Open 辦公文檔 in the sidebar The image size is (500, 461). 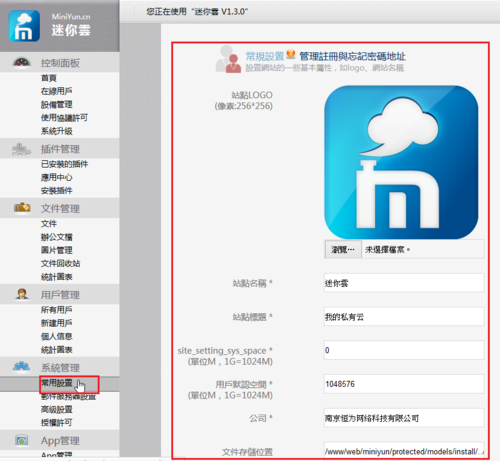tap(56, 237)
